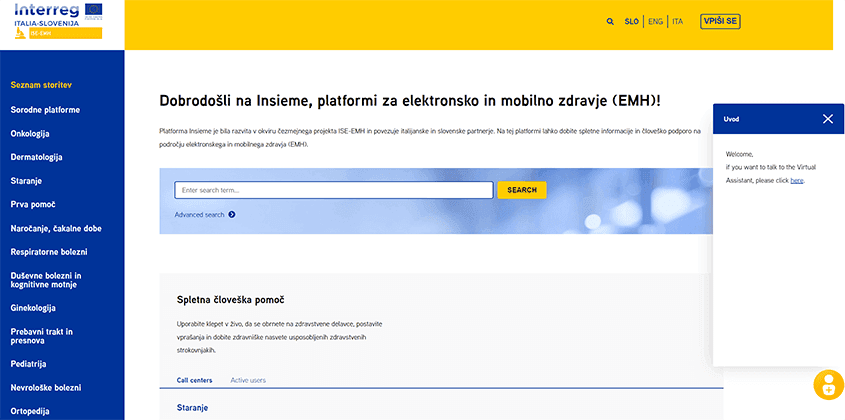
Task: Open Sorodne platforme in sidebar
Action: click(45, 110)
